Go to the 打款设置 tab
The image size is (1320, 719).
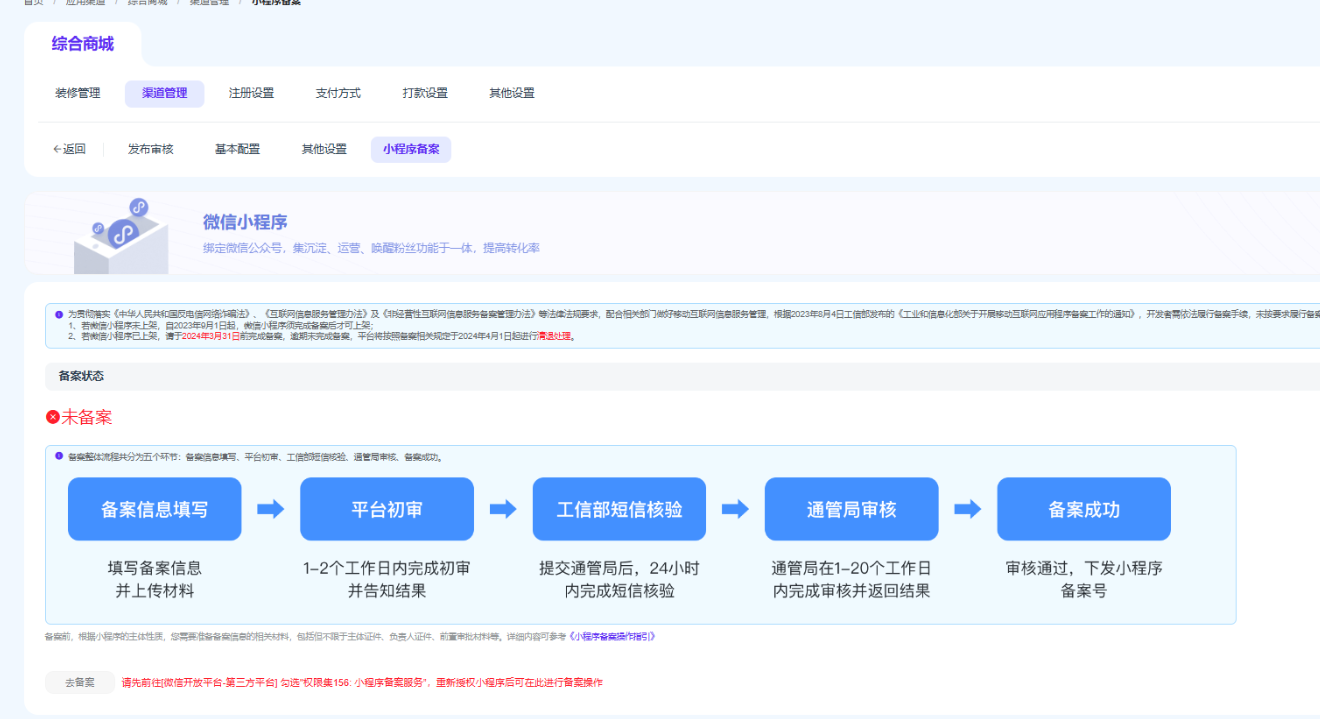pyautogui.click(x=425, y=93)
